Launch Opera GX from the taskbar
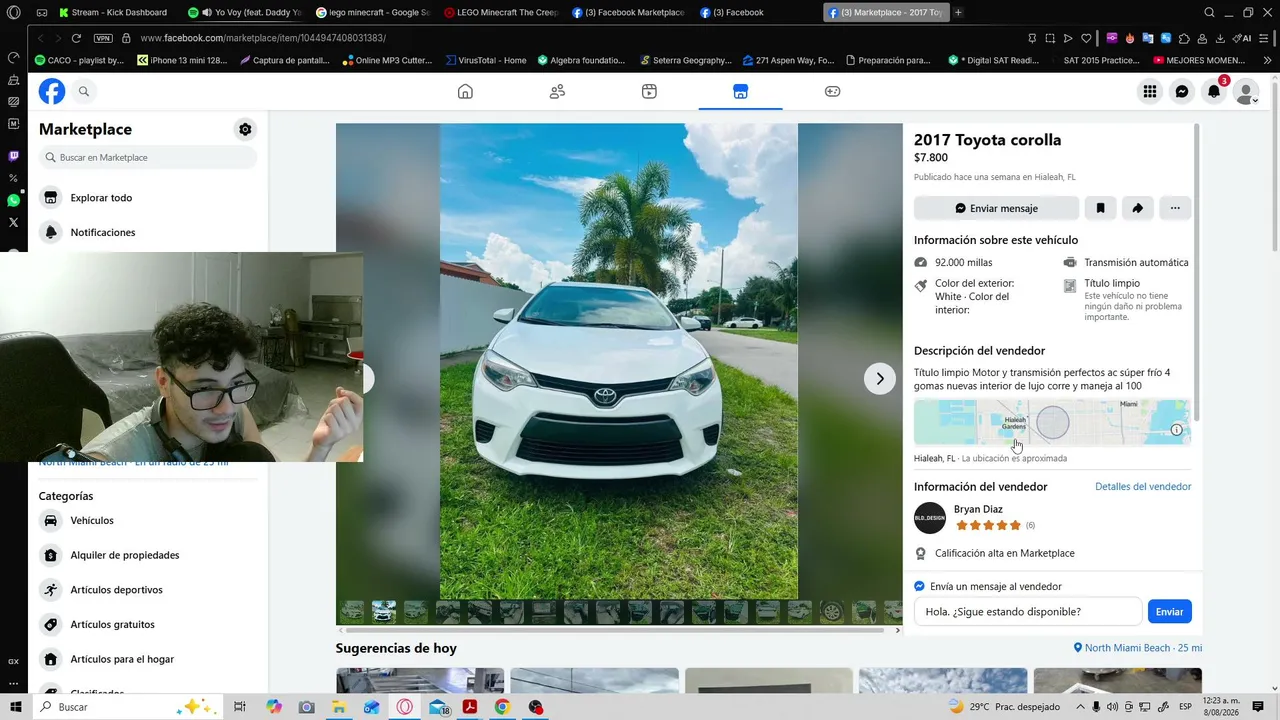This screenshot has width=1280, height=720. (405, 707)
